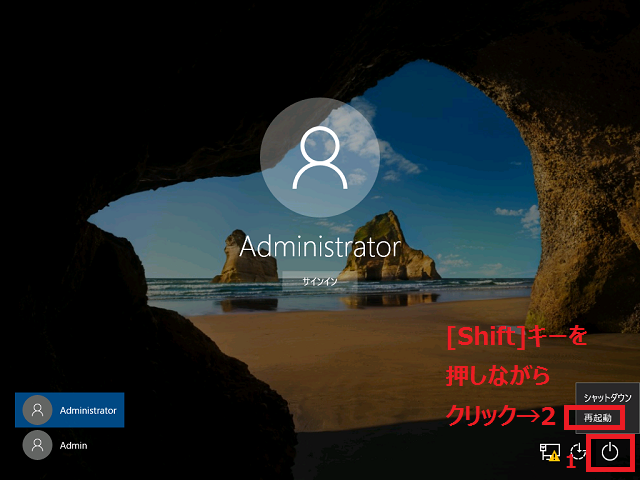
Task: Choose 再起動 from power menu
Action: coord(598,418)
